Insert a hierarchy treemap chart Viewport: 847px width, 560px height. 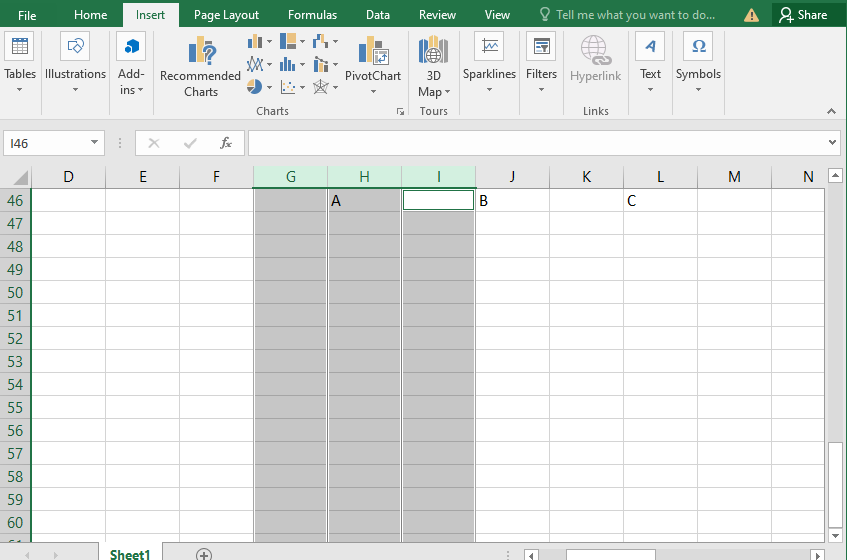coord(288,41)
